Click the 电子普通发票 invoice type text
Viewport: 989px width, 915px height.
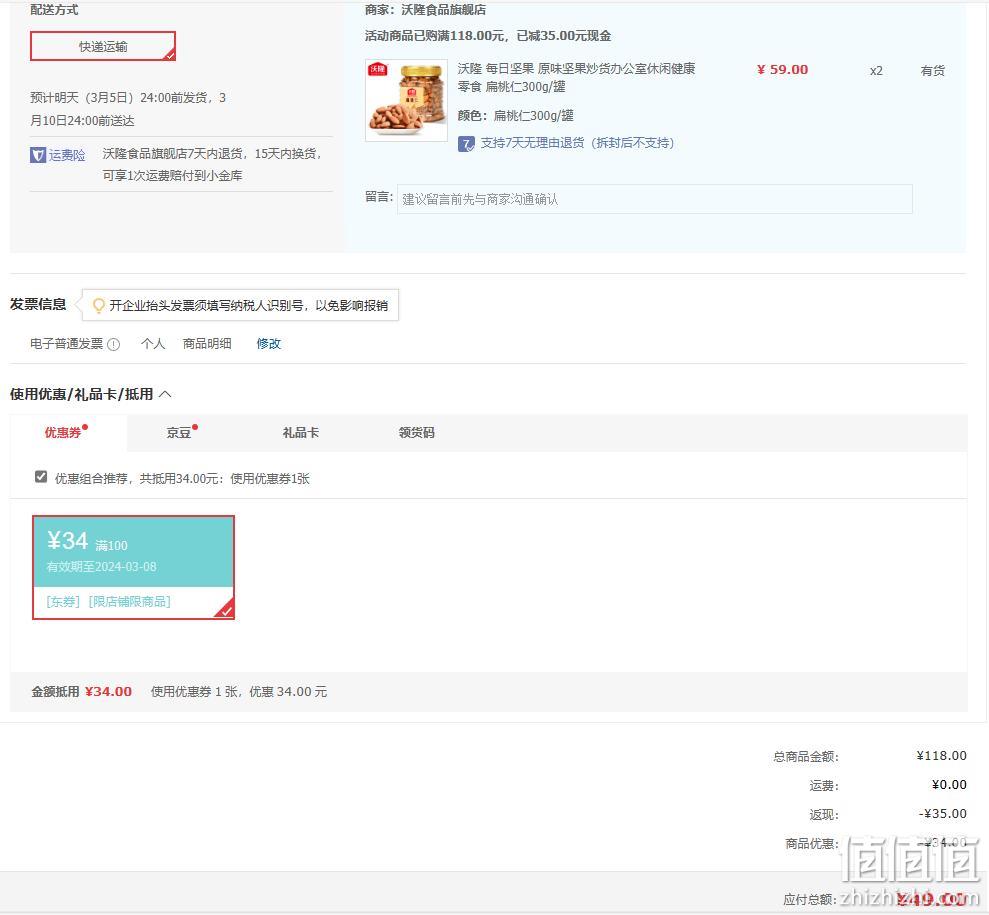66,344
